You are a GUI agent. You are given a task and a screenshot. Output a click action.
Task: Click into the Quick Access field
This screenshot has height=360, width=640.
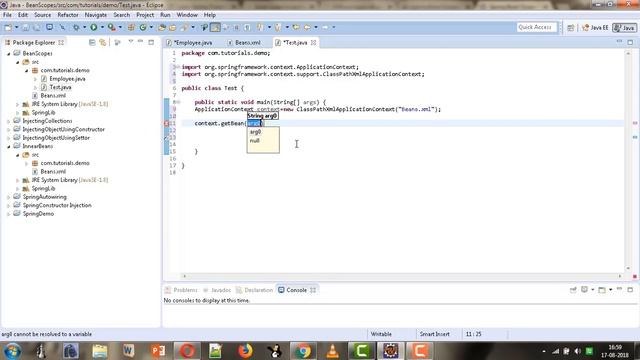536,27
